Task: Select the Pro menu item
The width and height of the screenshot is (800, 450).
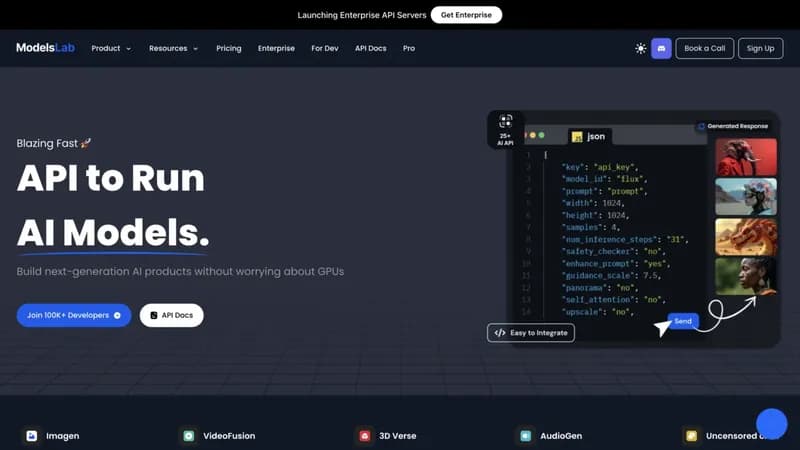Action: (x=409, y=48)
